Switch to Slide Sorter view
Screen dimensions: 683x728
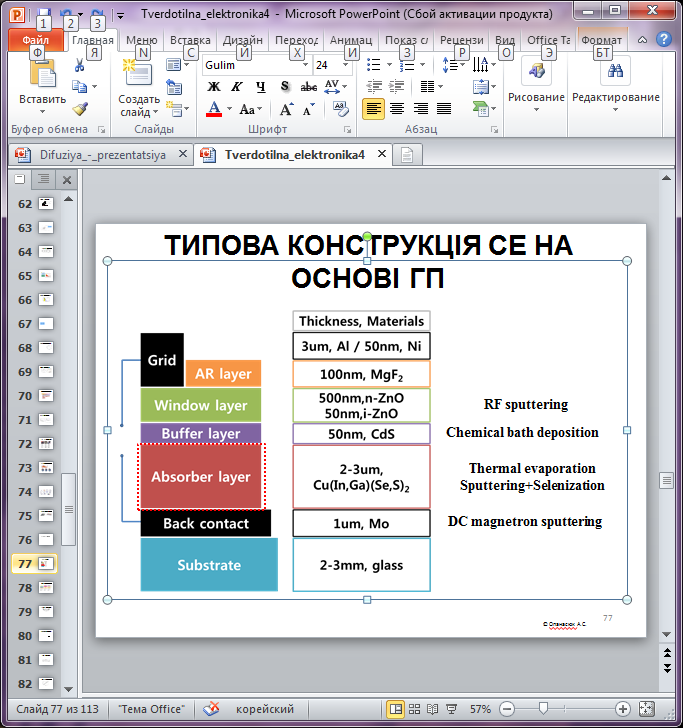tap(415, 709)
